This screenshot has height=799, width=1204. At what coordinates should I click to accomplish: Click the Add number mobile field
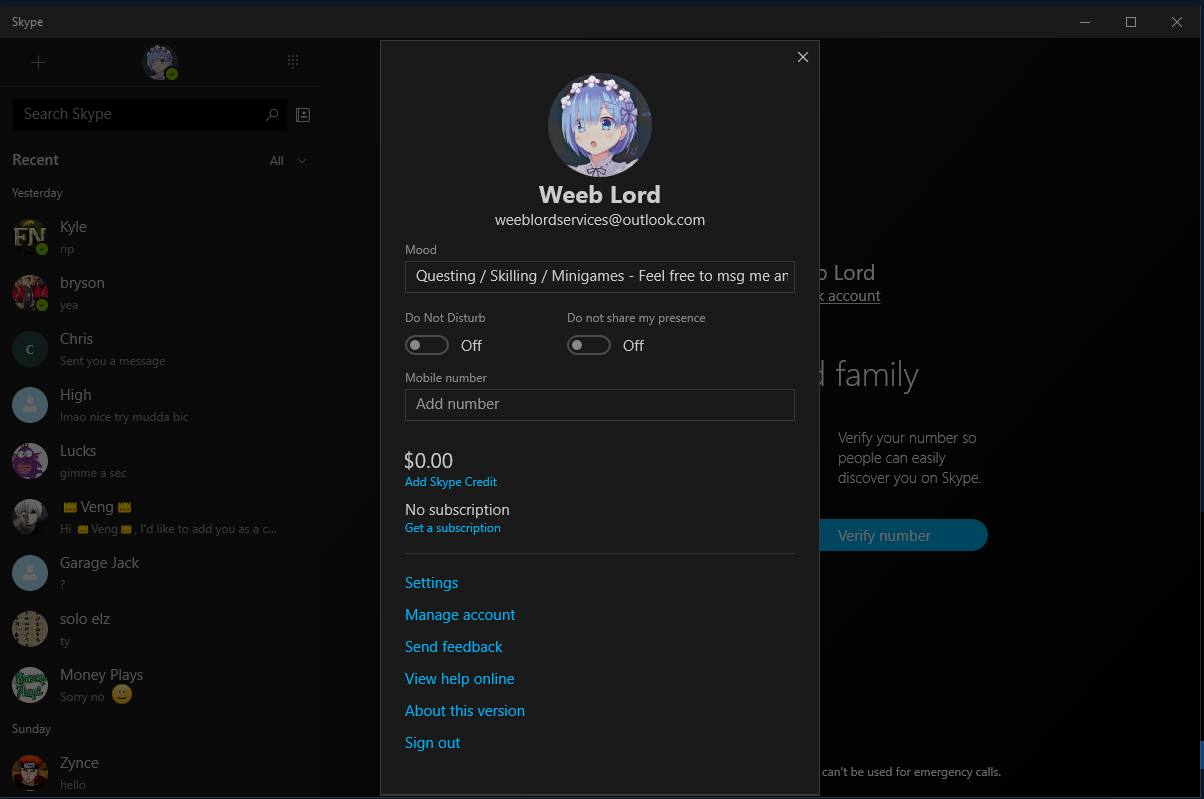(600, 404)
